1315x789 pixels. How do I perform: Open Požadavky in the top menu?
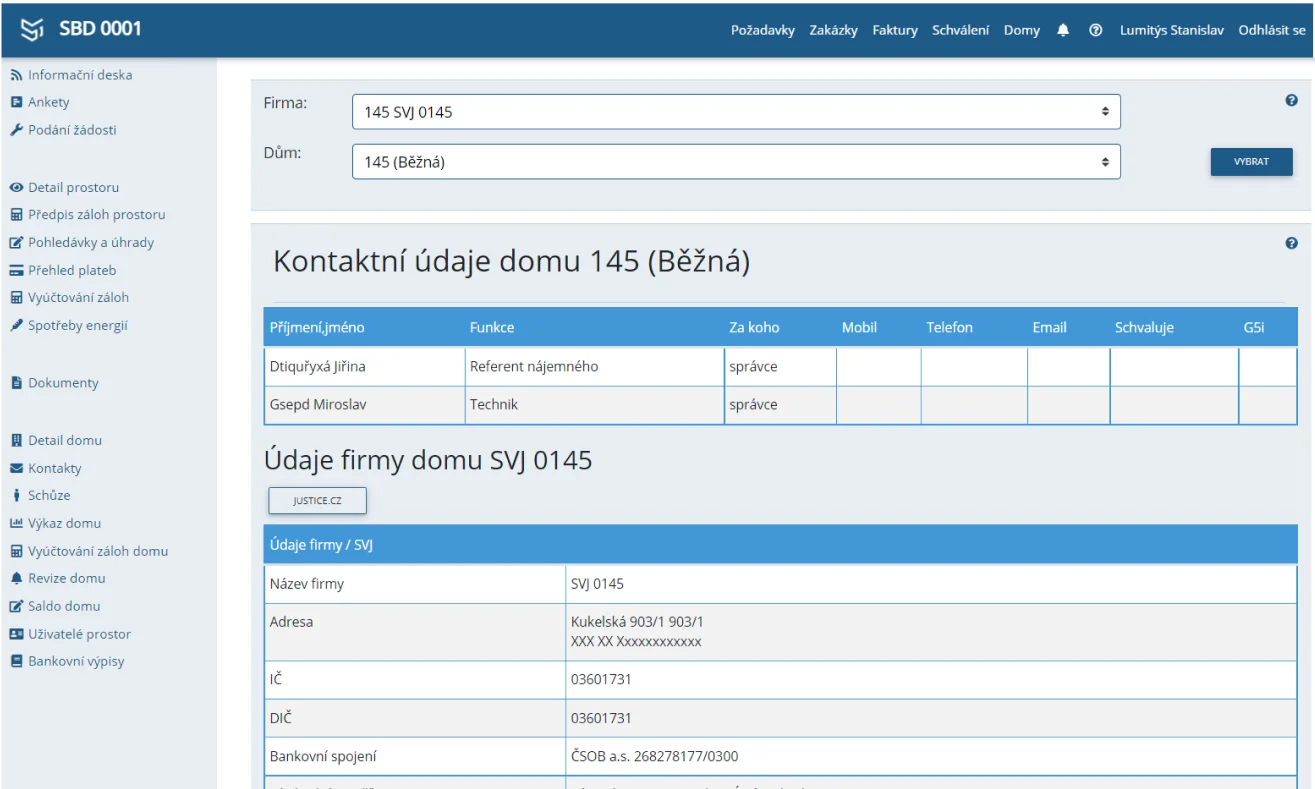pyautogui.click(x=763, y=31)
